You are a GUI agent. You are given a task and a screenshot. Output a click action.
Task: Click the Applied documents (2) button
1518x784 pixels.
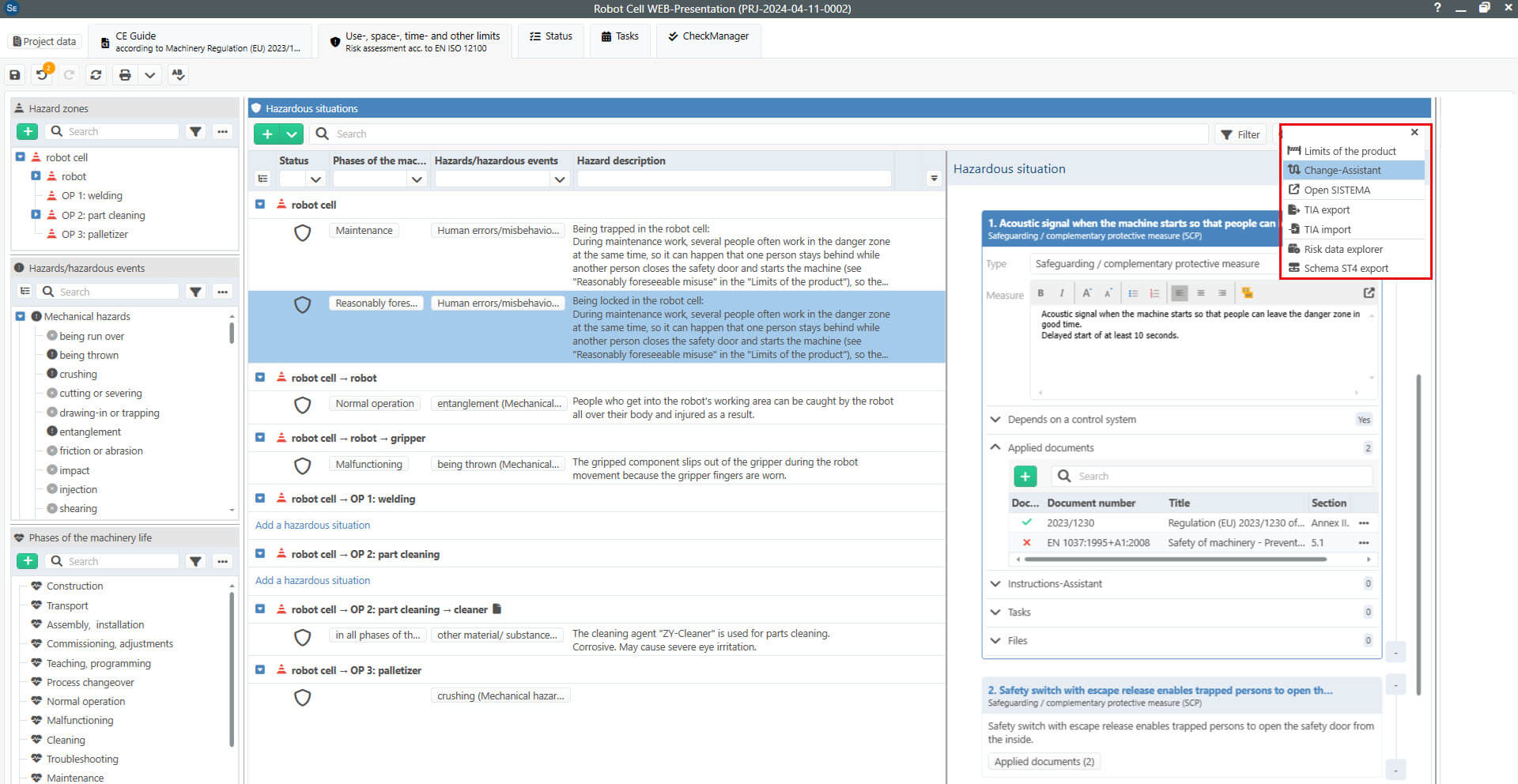click(1044, 761)
